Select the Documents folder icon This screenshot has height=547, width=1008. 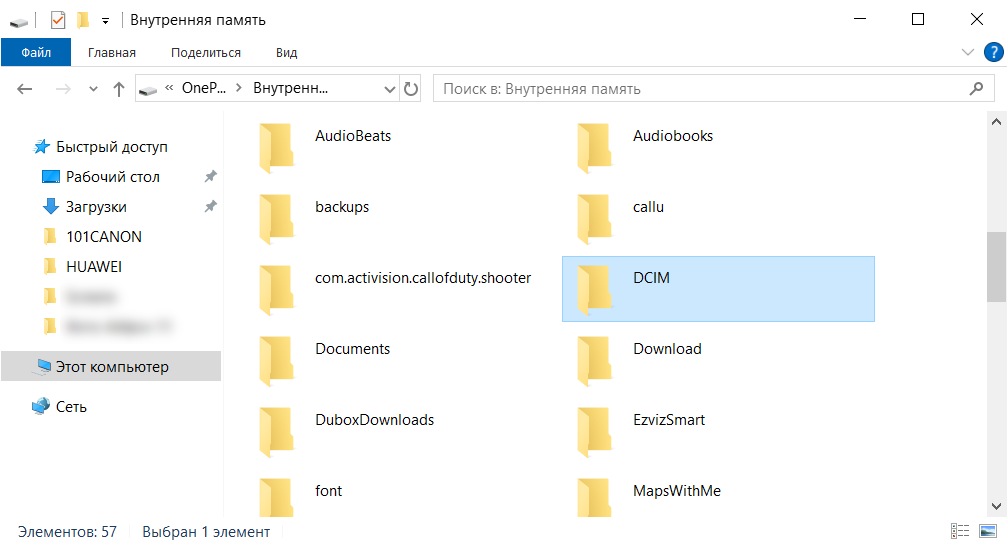277,361
